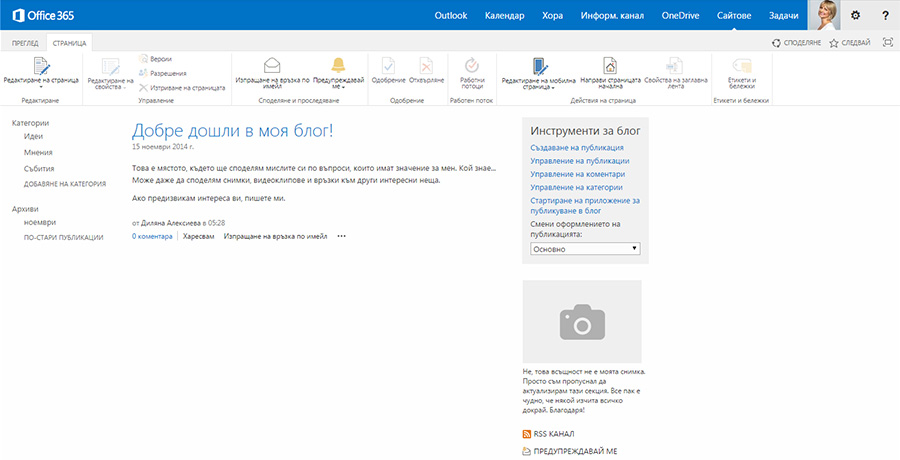Screen dimensions: 900x460
Task: Select the Идеи category
Action: pos(33,136)
